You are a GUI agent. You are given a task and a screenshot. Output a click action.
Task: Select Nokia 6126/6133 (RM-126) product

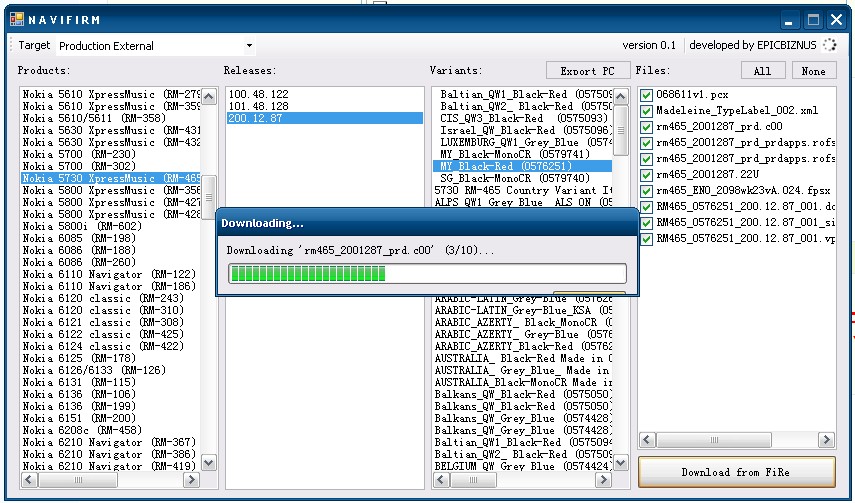[111, 370]
